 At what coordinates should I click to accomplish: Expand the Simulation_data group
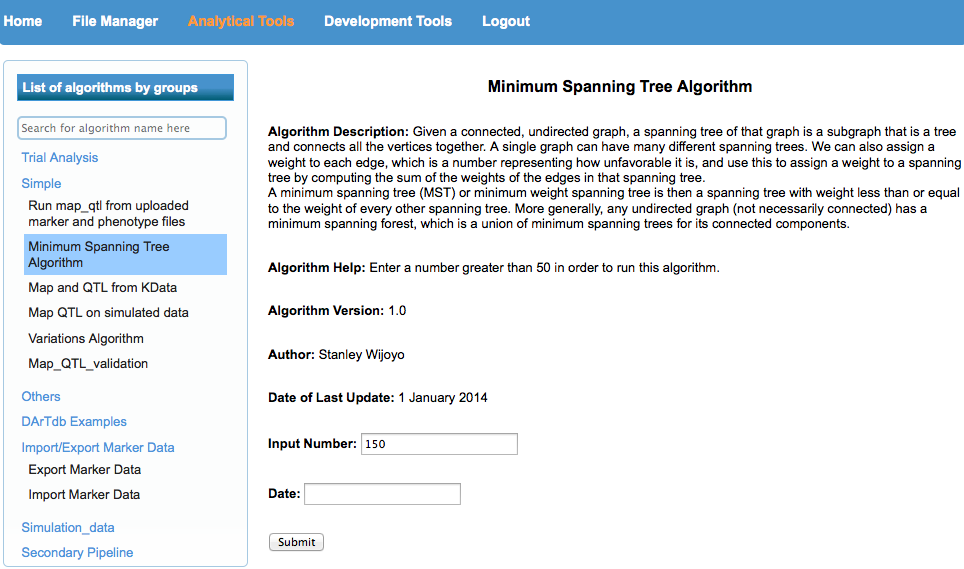tap(68, 527)
